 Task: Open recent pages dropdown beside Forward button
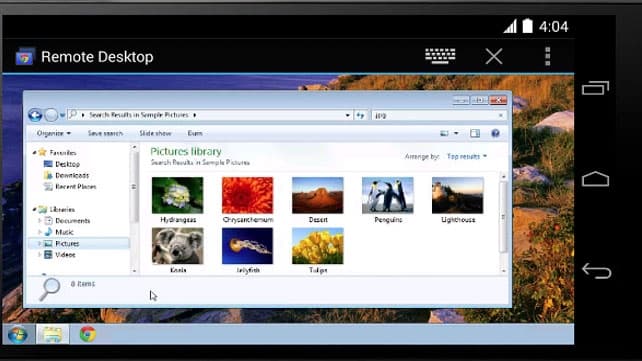[62, 115]
